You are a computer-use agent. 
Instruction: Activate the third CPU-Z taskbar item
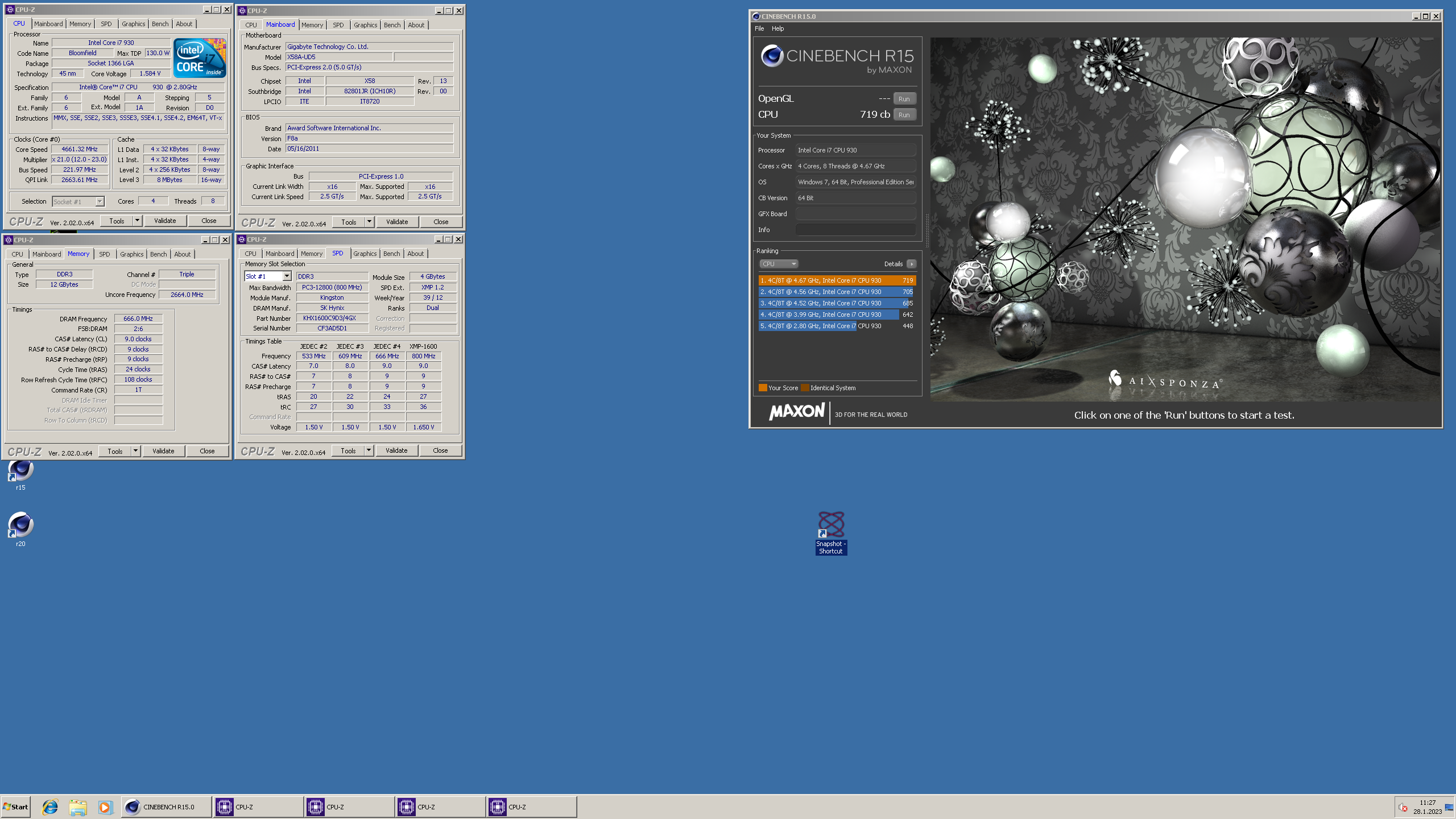click(x=440, y=806)
